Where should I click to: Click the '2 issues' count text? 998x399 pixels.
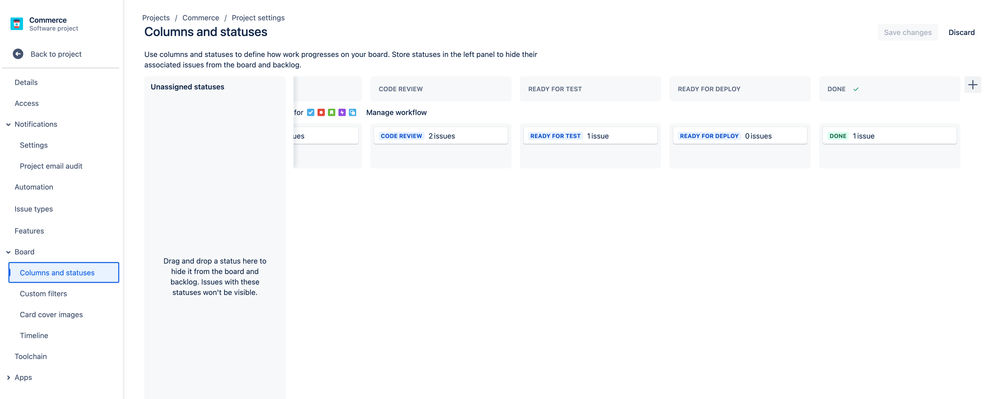pos(442,136)
